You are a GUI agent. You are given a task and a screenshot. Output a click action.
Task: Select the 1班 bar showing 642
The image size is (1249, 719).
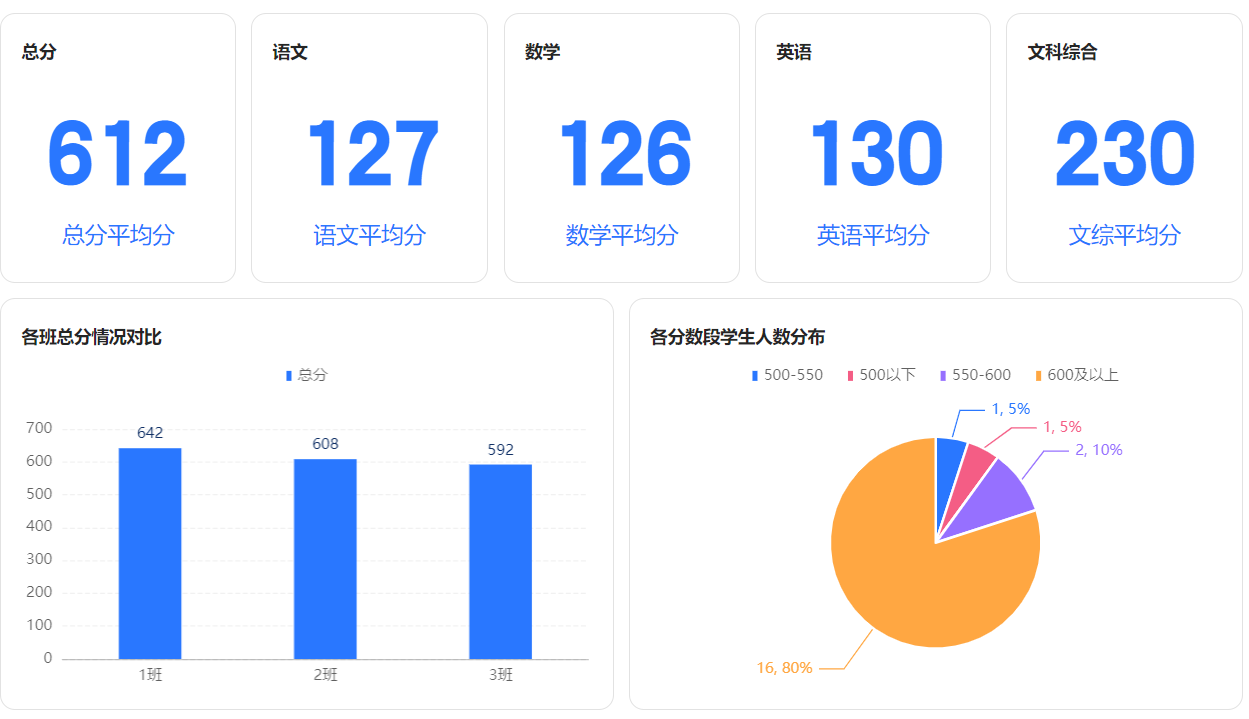coord(150,553)
